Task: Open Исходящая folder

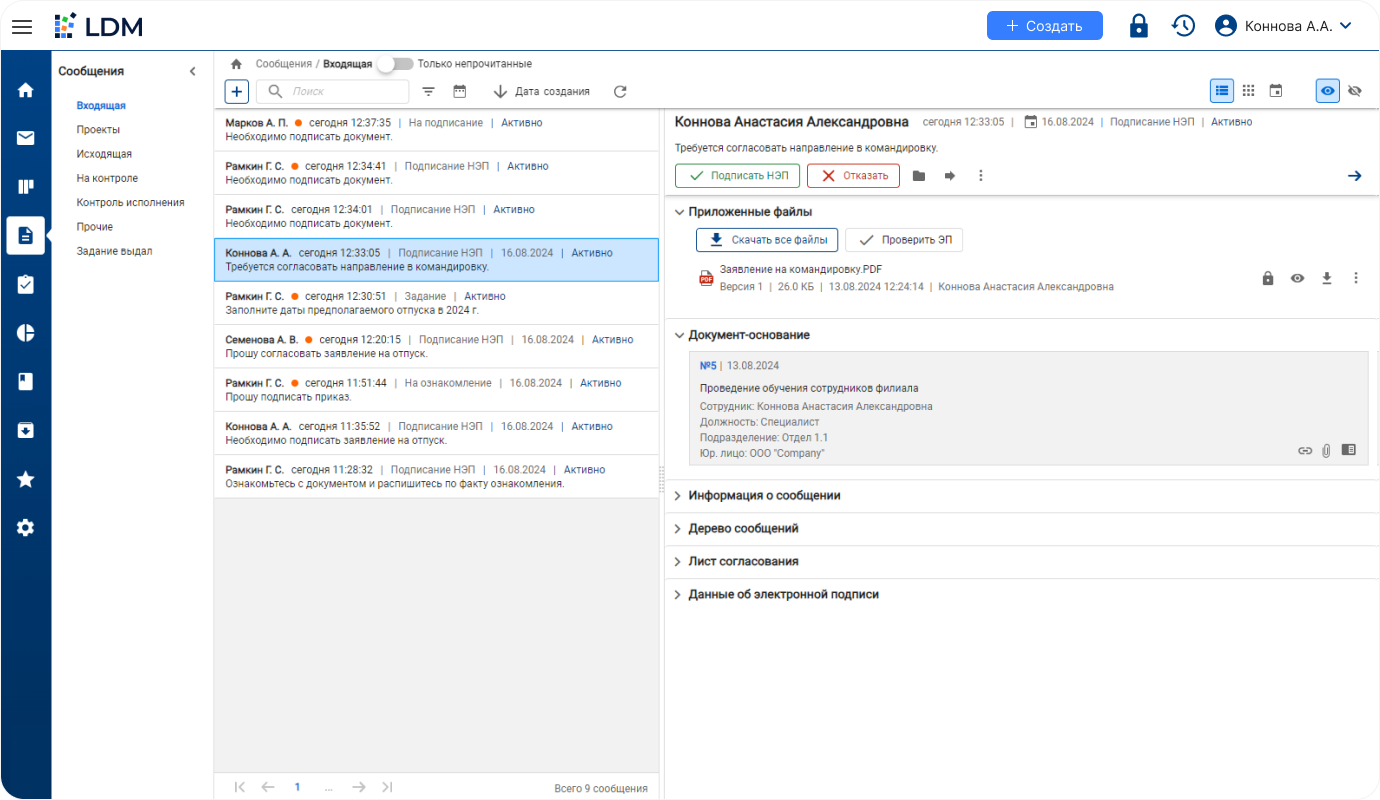Action: [x=104, y=154]
